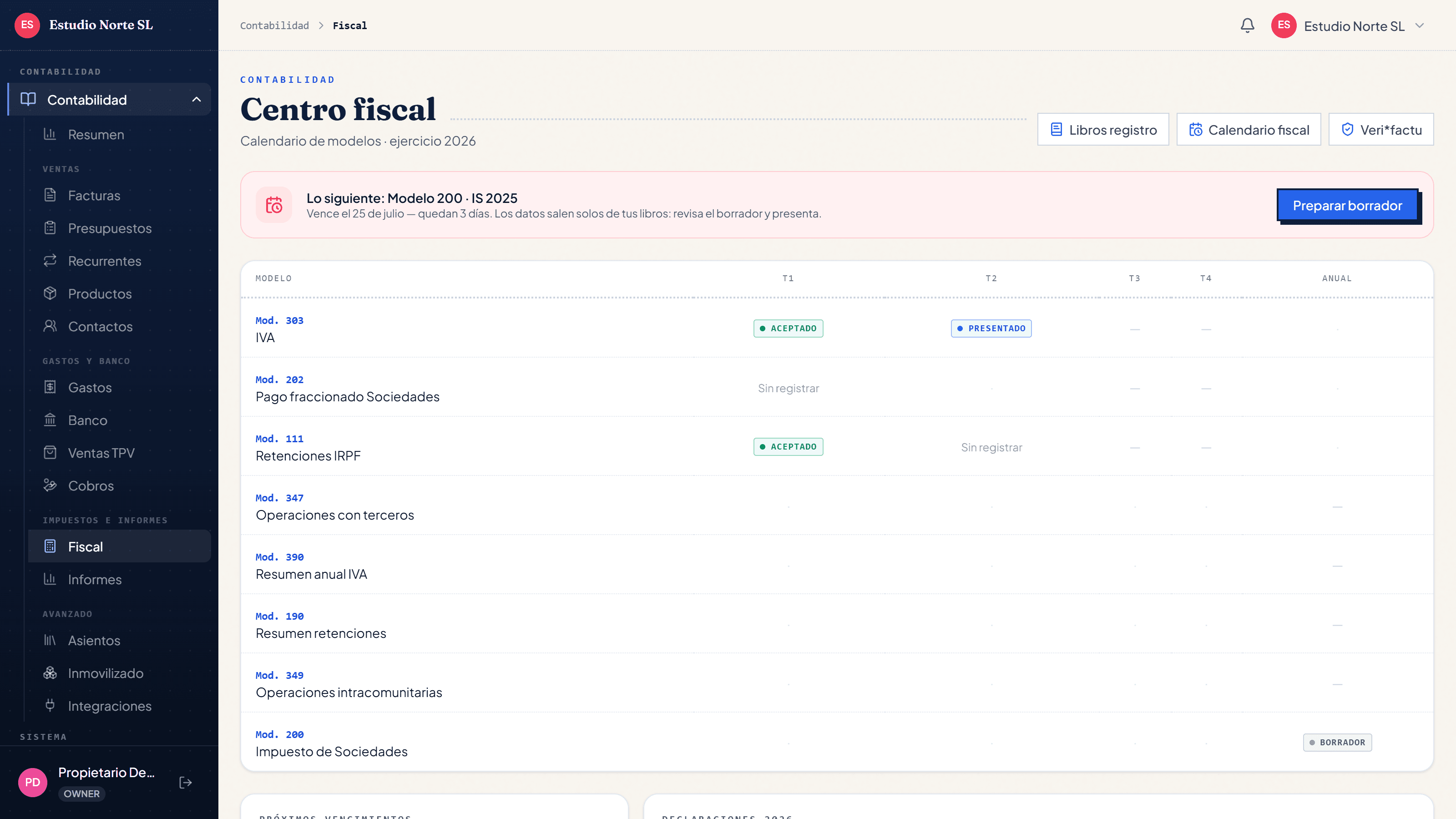Click Preparar borrador button
The image size is (1456, 819).
coord(1347,205)
